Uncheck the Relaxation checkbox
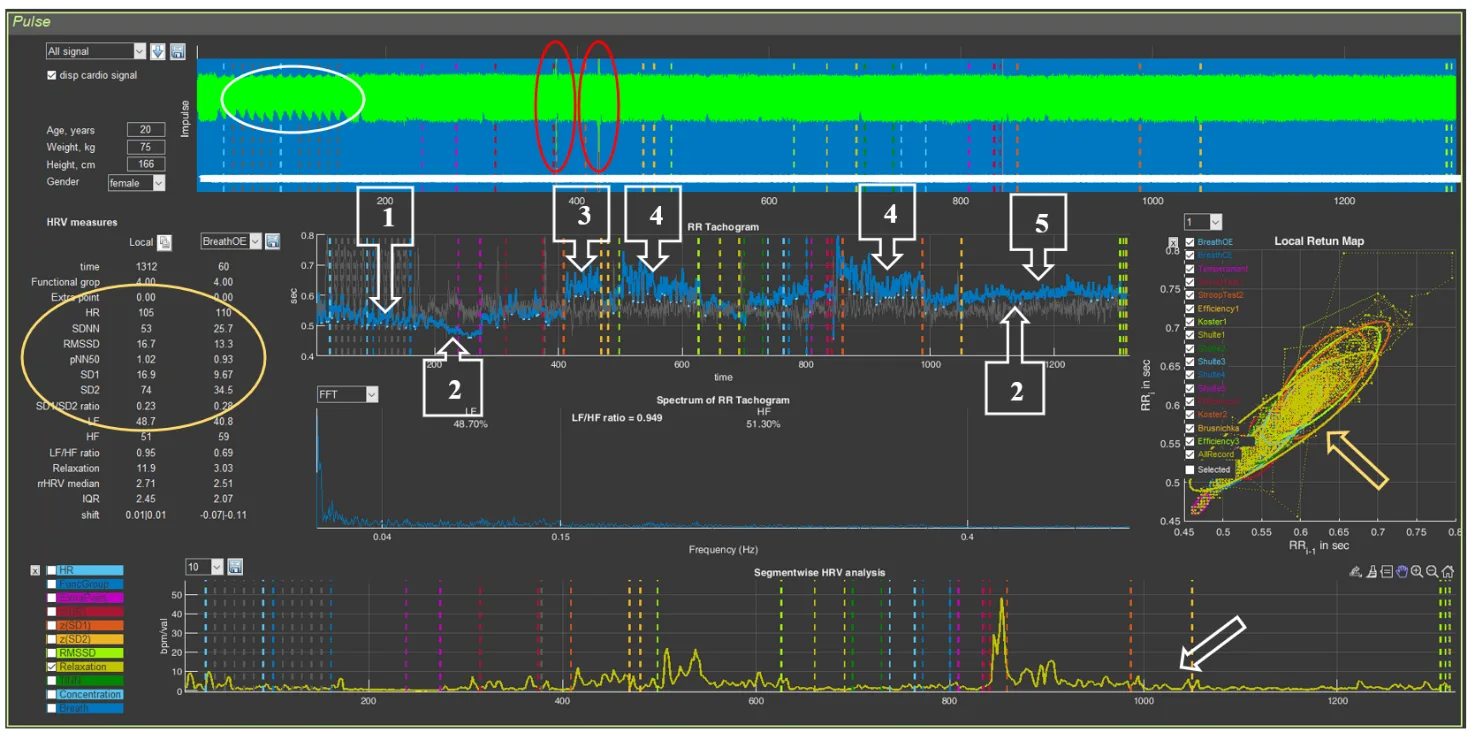Image resolution: width=1475 pixels, height=732 pixels. pyautogui.click(x=51, y=667)
